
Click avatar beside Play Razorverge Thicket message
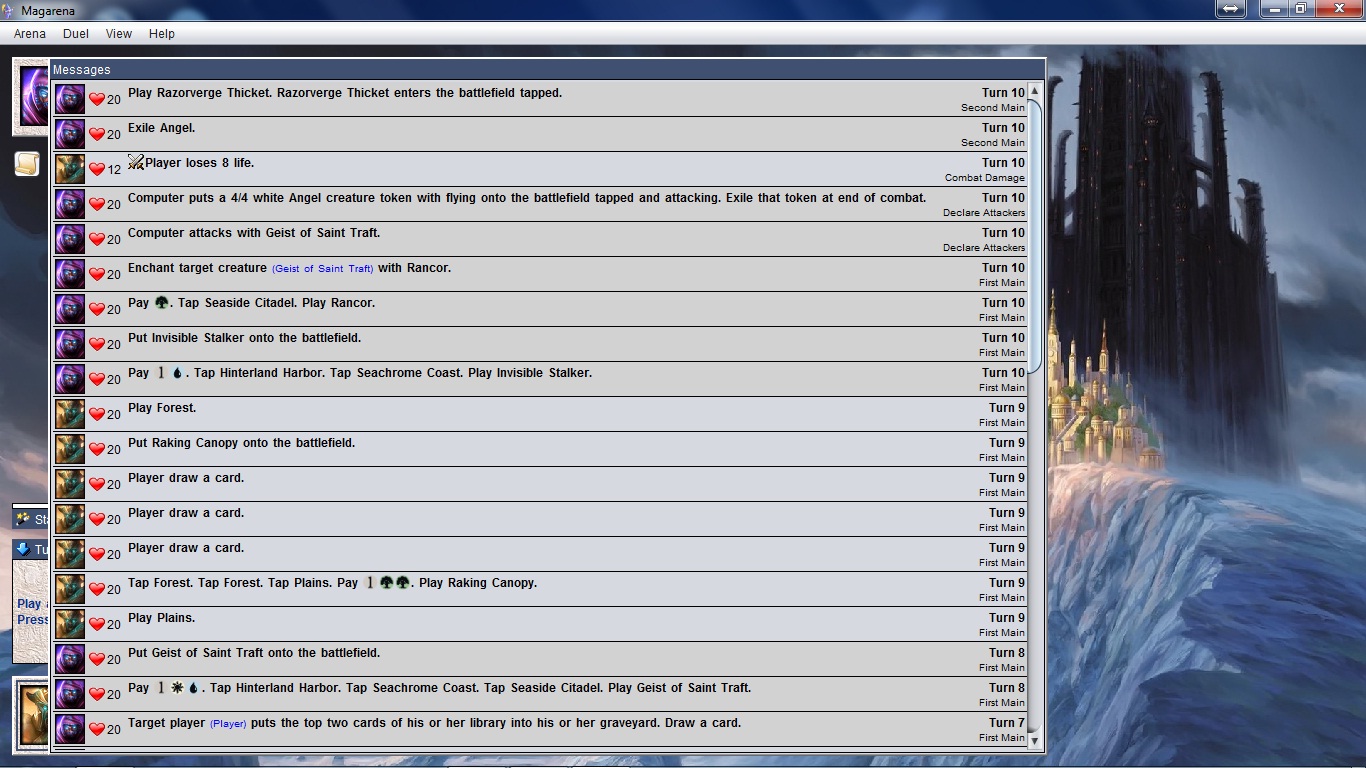(x=70, y=99)
